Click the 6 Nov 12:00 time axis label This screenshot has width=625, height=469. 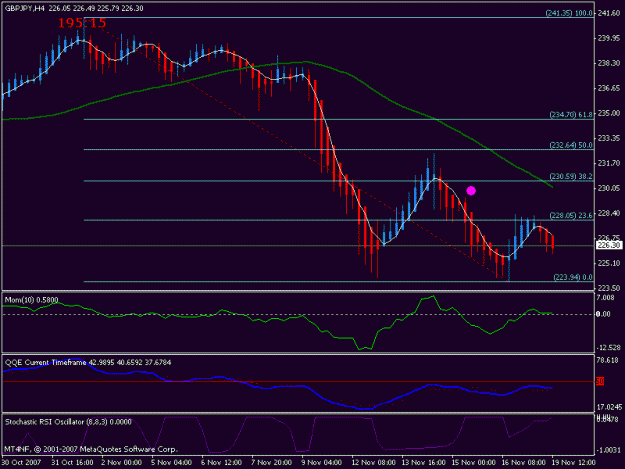click(221, 462)
